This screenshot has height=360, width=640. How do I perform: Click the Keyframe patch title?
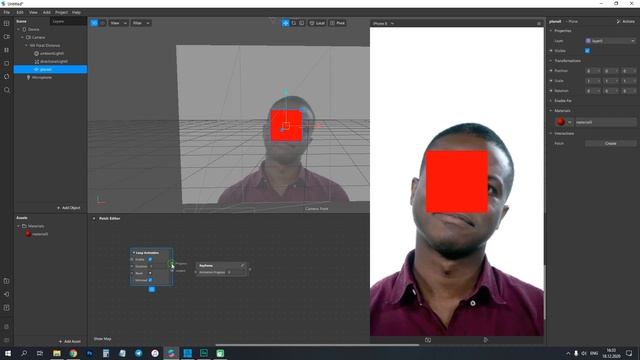[206, 265]
